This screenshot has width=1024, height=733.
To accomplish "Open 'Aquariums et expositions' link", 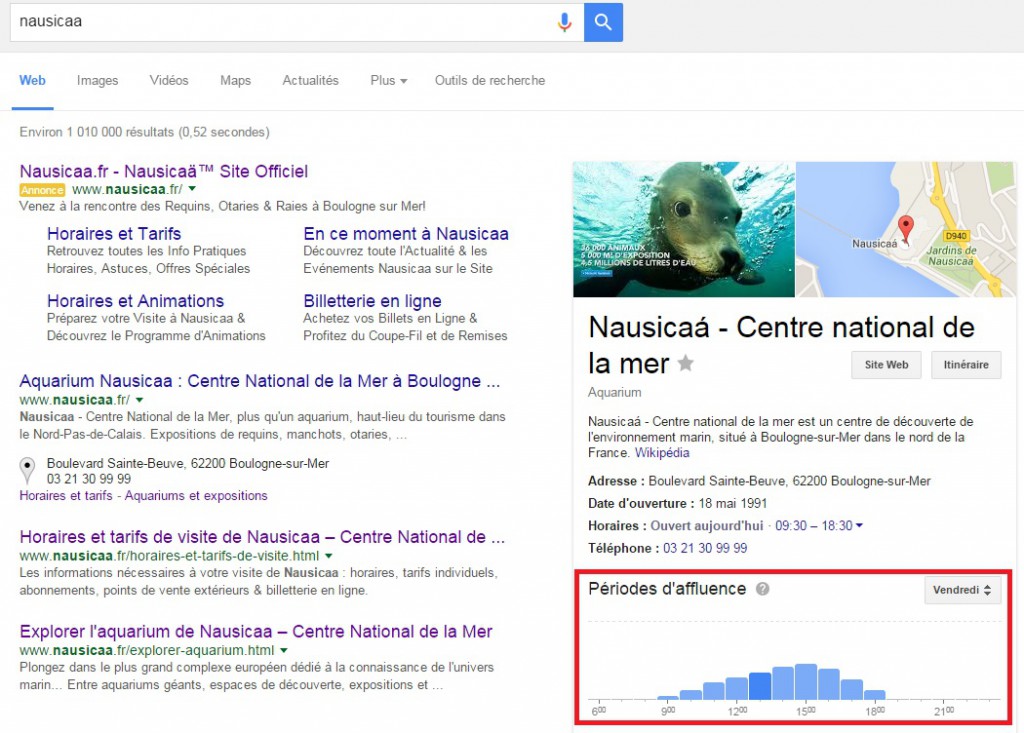I will point(196,496).
